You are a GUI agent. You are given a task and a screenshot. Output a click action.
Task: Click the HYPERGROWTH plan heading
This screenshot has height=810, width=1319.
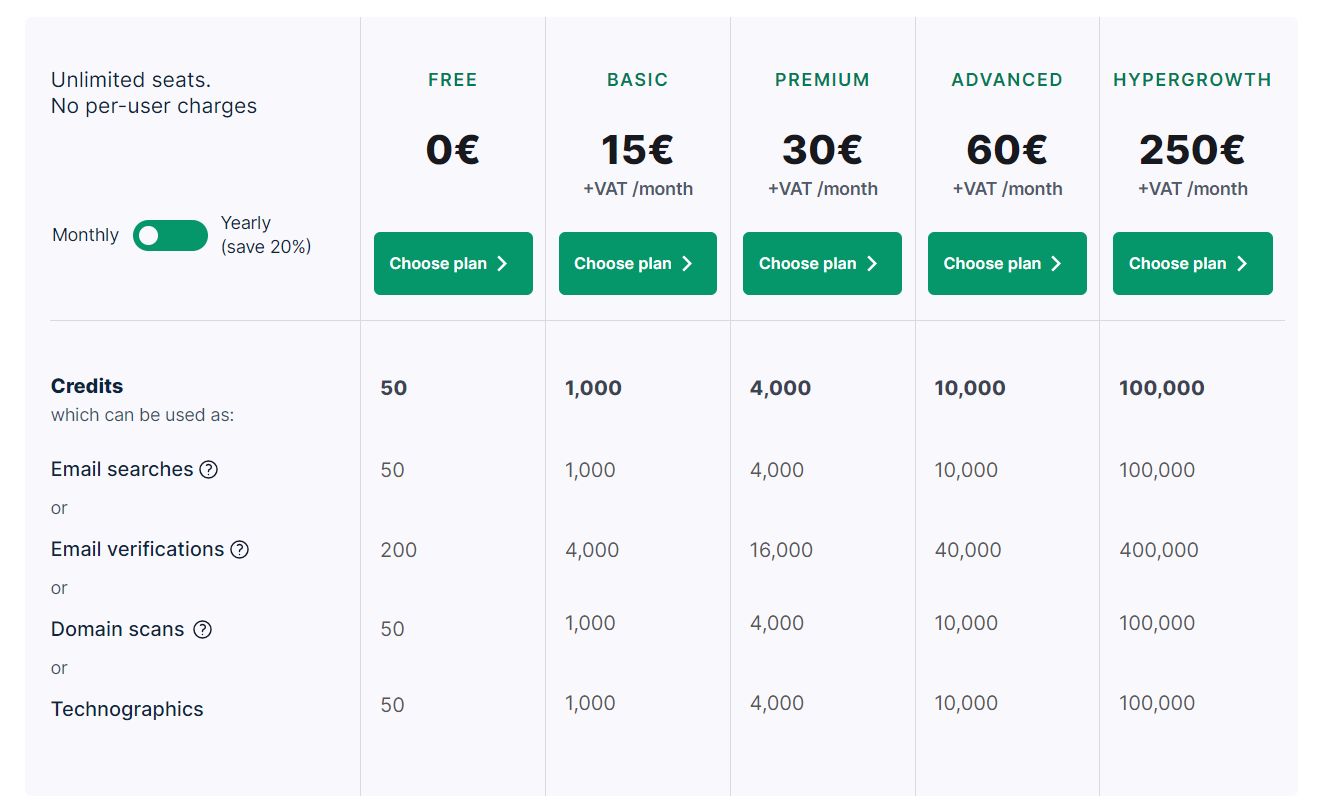tap(1192, 80)
